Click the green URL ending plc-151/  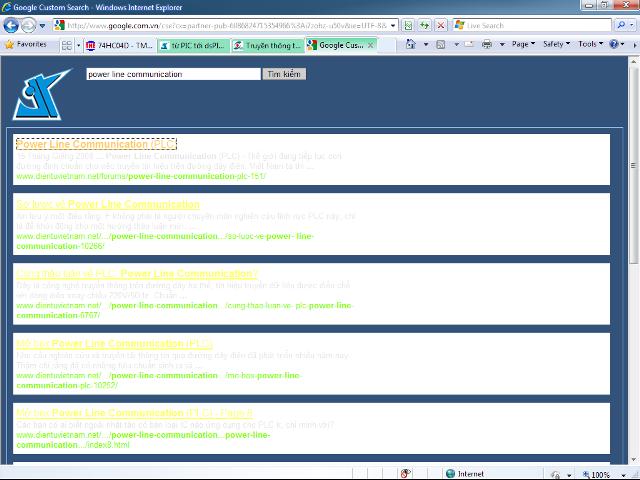click(x=141, y=176)
